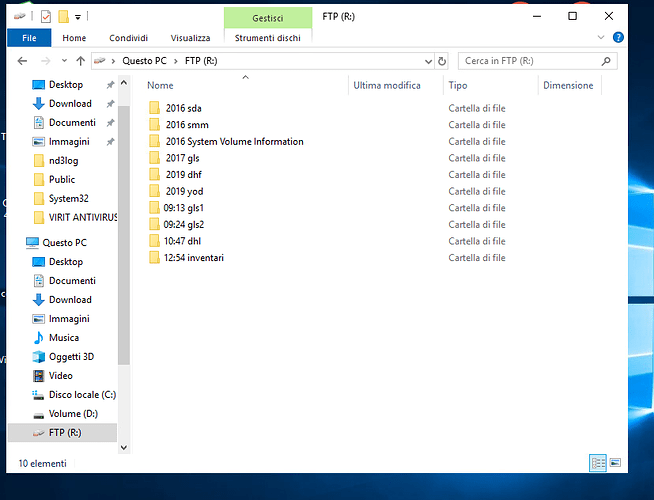Open Desktop under Questo PC
The image size is (654, 500).
click(66, 262)
